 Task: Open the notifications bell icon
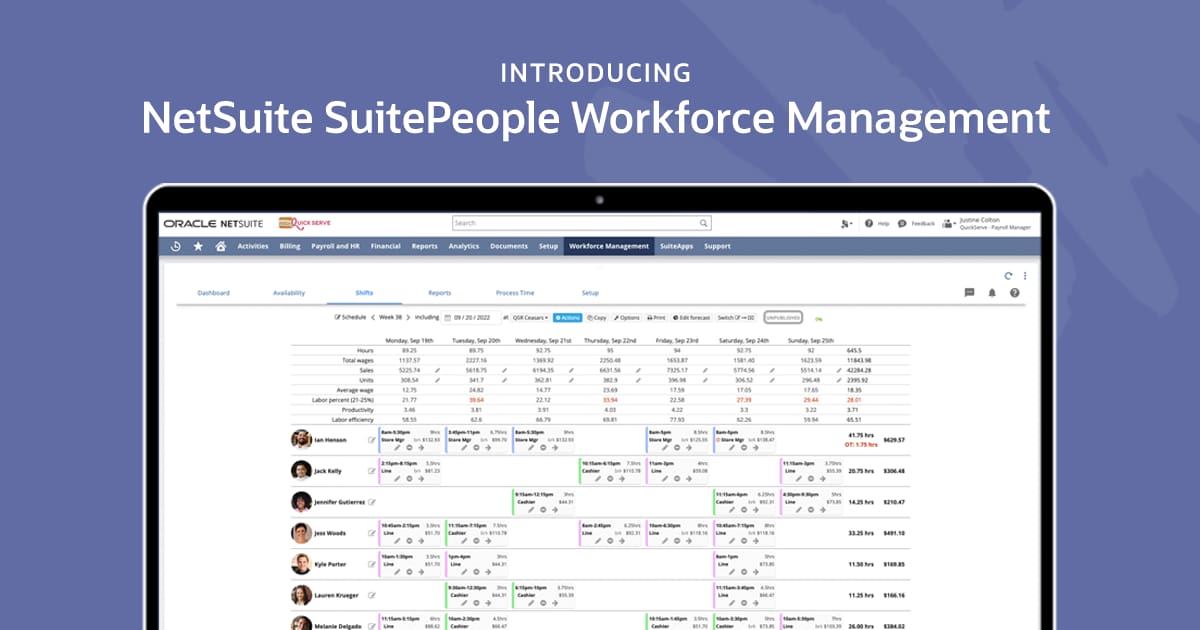[992, 293]
